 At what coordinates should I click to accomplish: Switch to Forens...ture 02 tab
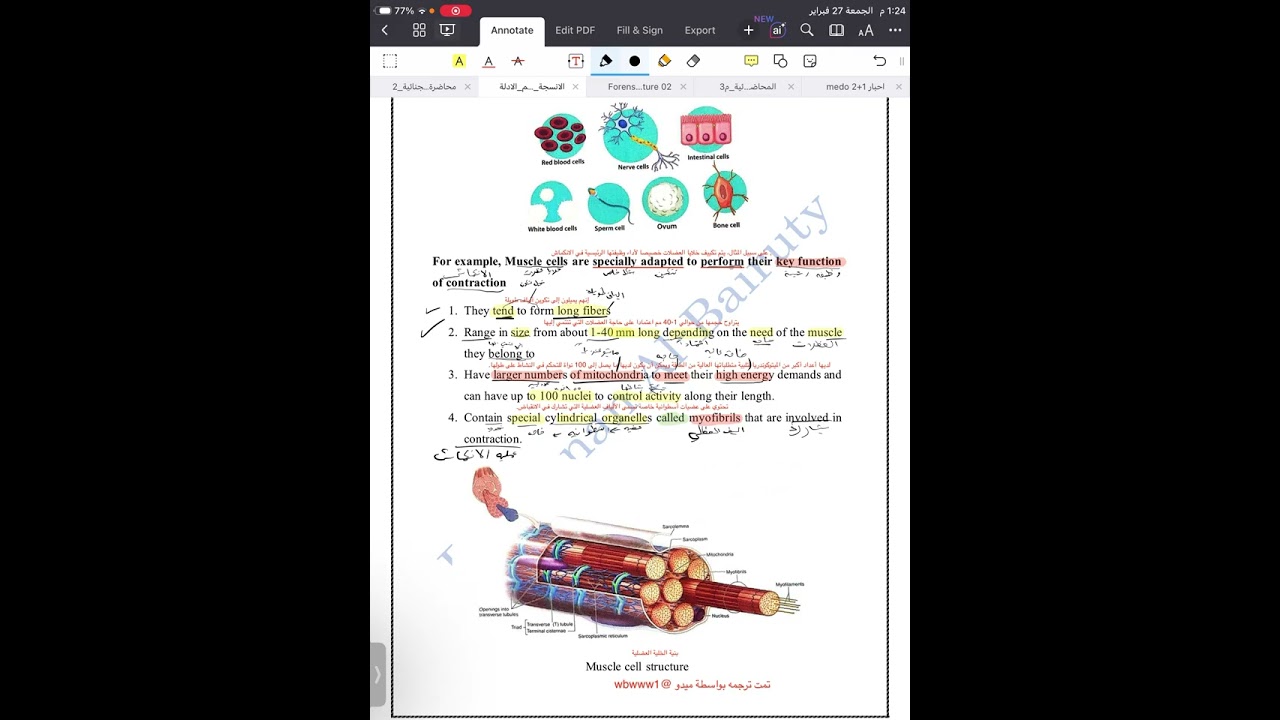640,87
